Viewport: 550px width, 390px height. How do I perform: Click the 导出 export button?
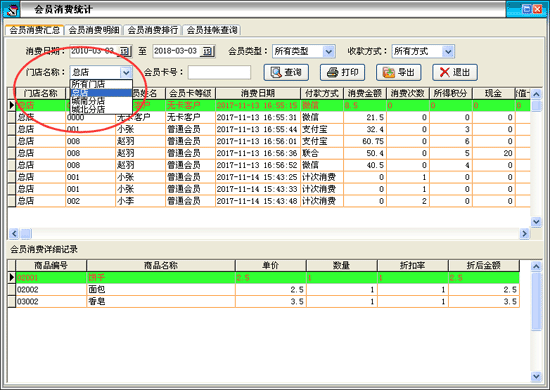pos(398,72)
